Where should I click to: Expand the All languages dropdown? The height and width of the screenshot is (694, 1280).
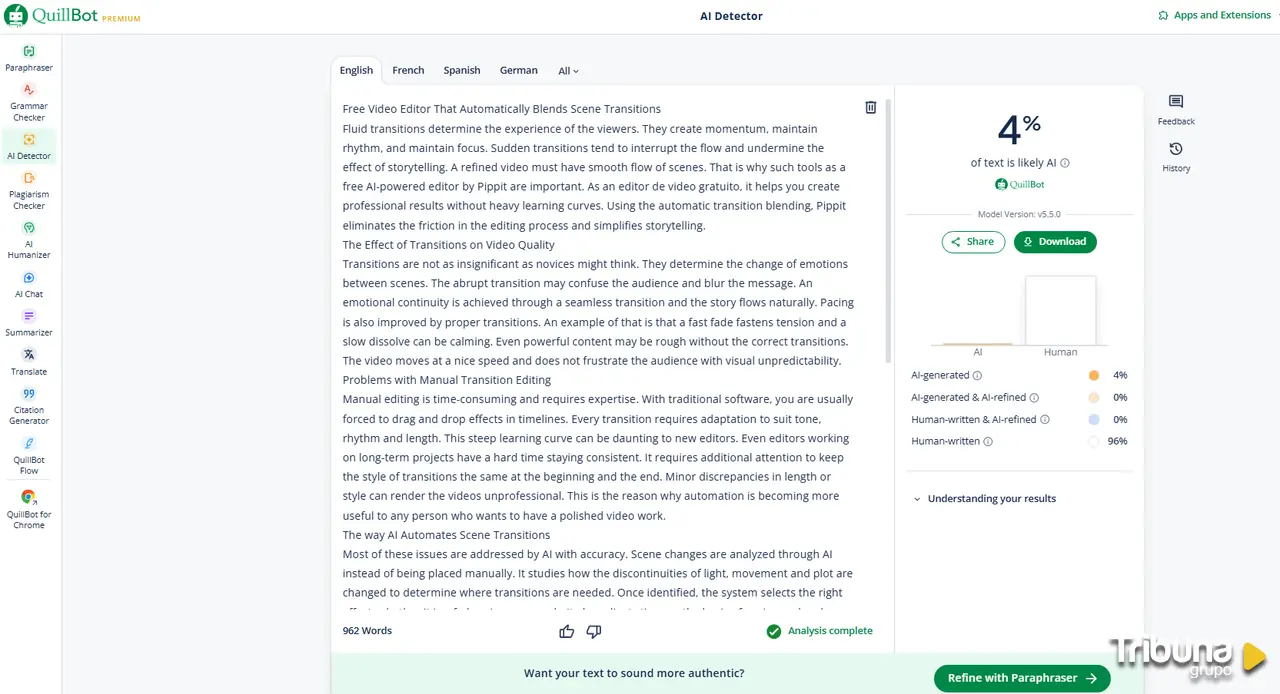(568, 71)
